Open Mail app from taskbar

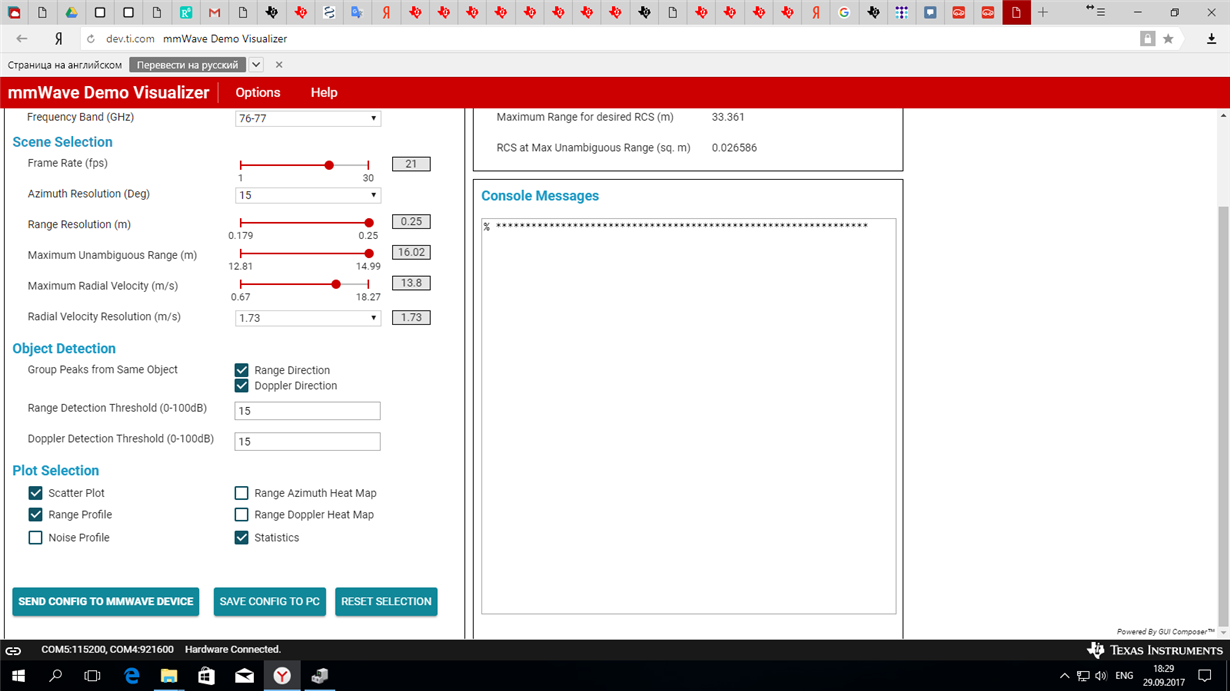coord(245,676)
